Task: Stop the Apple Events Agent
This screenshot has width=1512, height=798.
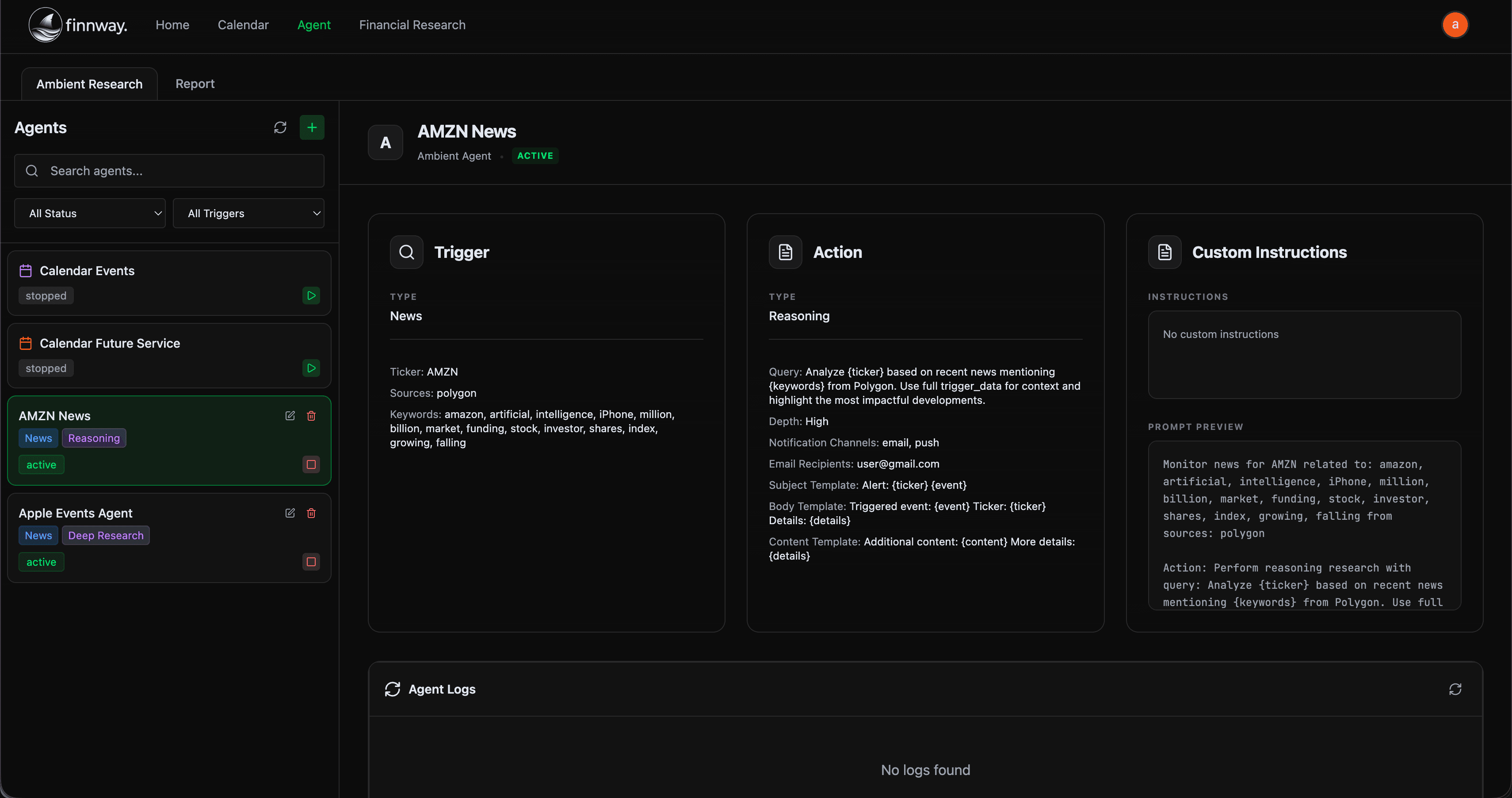Action: 311,562
